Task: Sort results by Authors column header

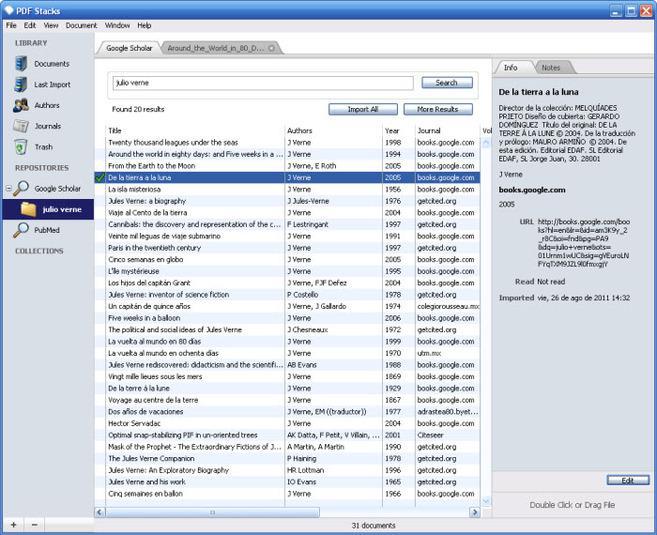Action: (334, 131)
